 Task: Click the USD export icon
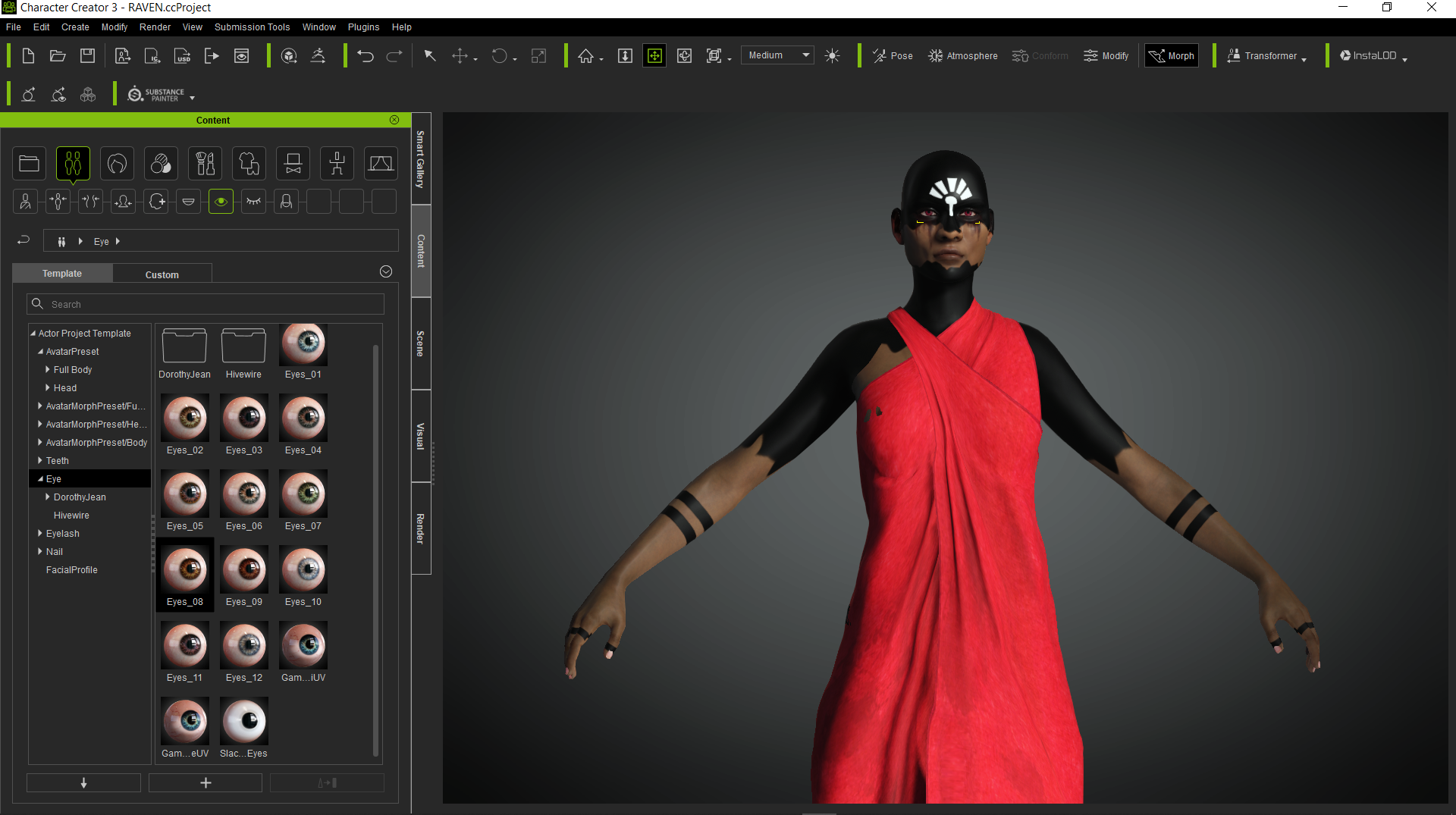click(x=183, y=56)
